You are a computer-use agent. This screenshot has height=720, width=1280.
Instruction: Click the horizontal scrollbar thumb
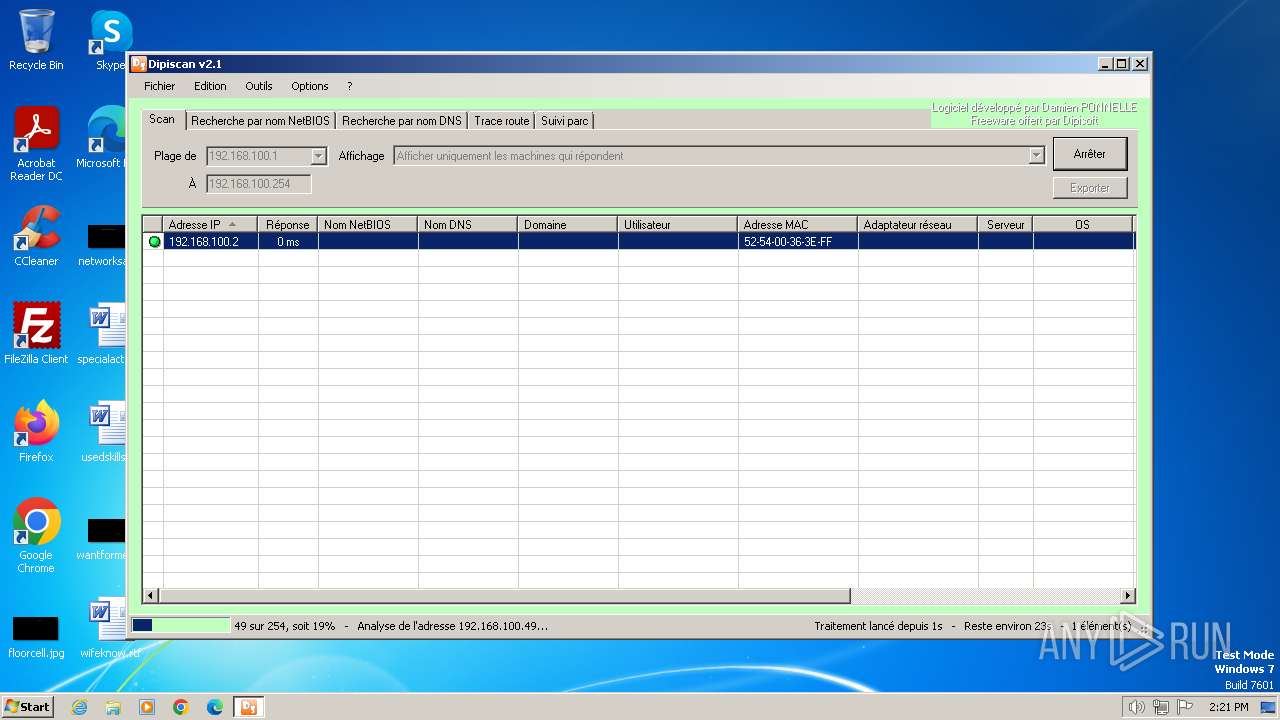(505, 596)
